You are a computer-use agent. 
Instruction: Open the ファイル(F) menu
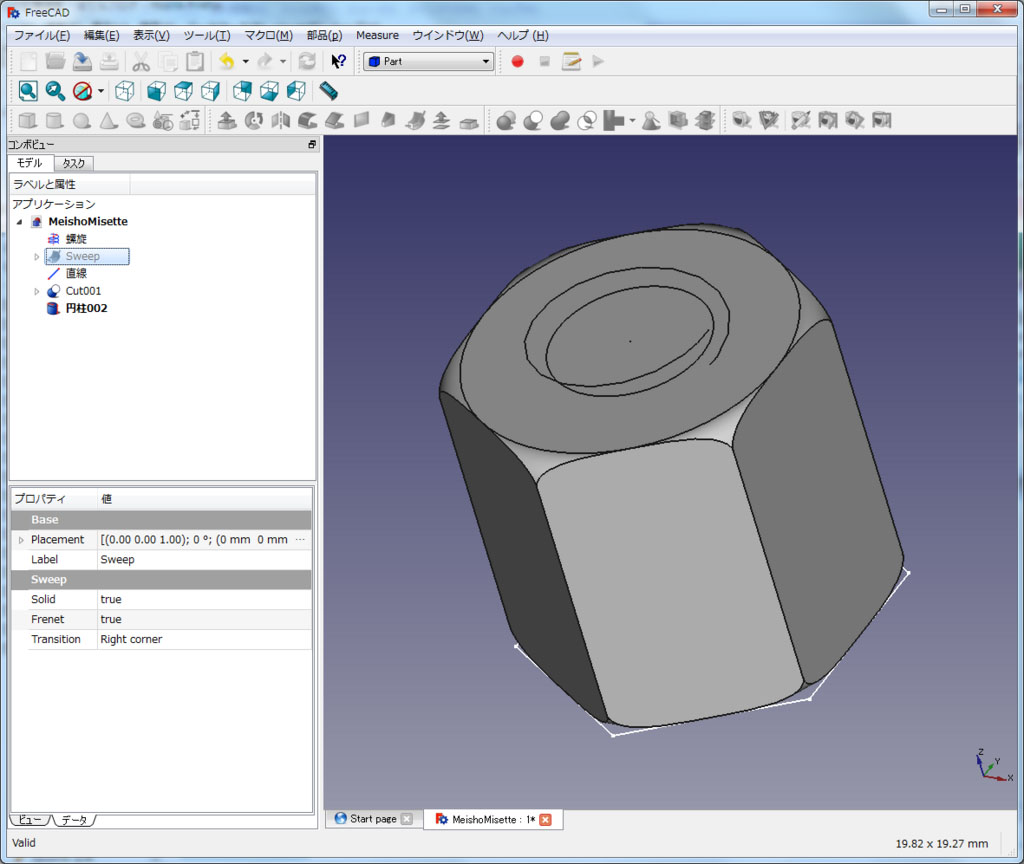point(42,35)
